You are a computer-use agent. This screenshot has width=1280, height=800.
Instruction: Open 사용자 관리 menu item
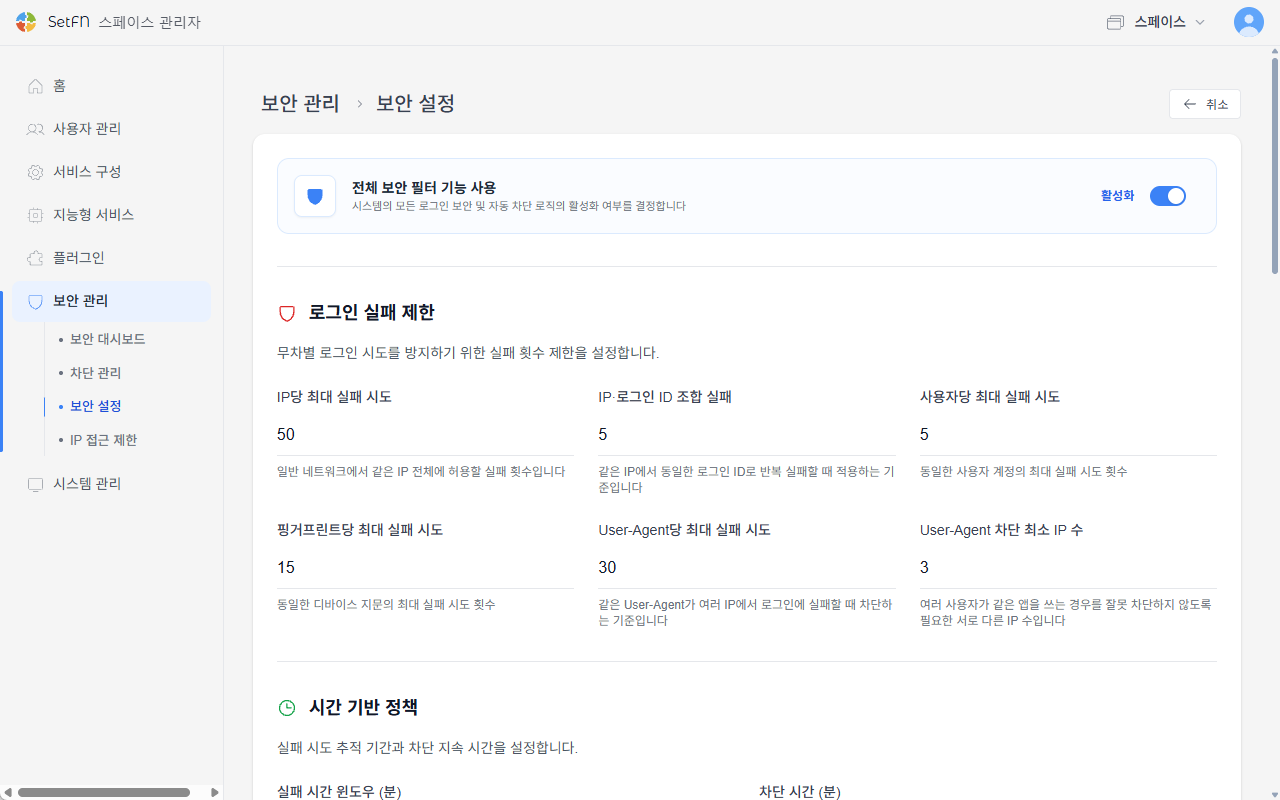pyautogui.click(x=111, y=129)
